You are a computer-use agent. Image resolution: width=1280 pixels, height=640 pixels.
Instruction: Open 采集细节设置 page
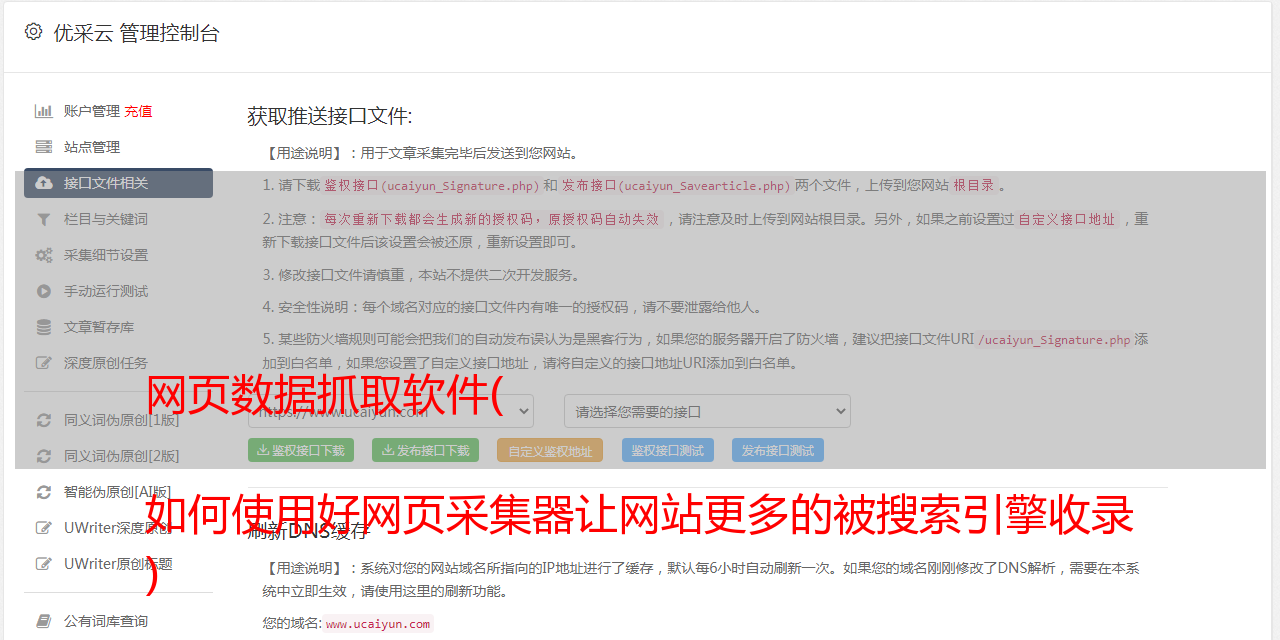(x=106, y=255)
